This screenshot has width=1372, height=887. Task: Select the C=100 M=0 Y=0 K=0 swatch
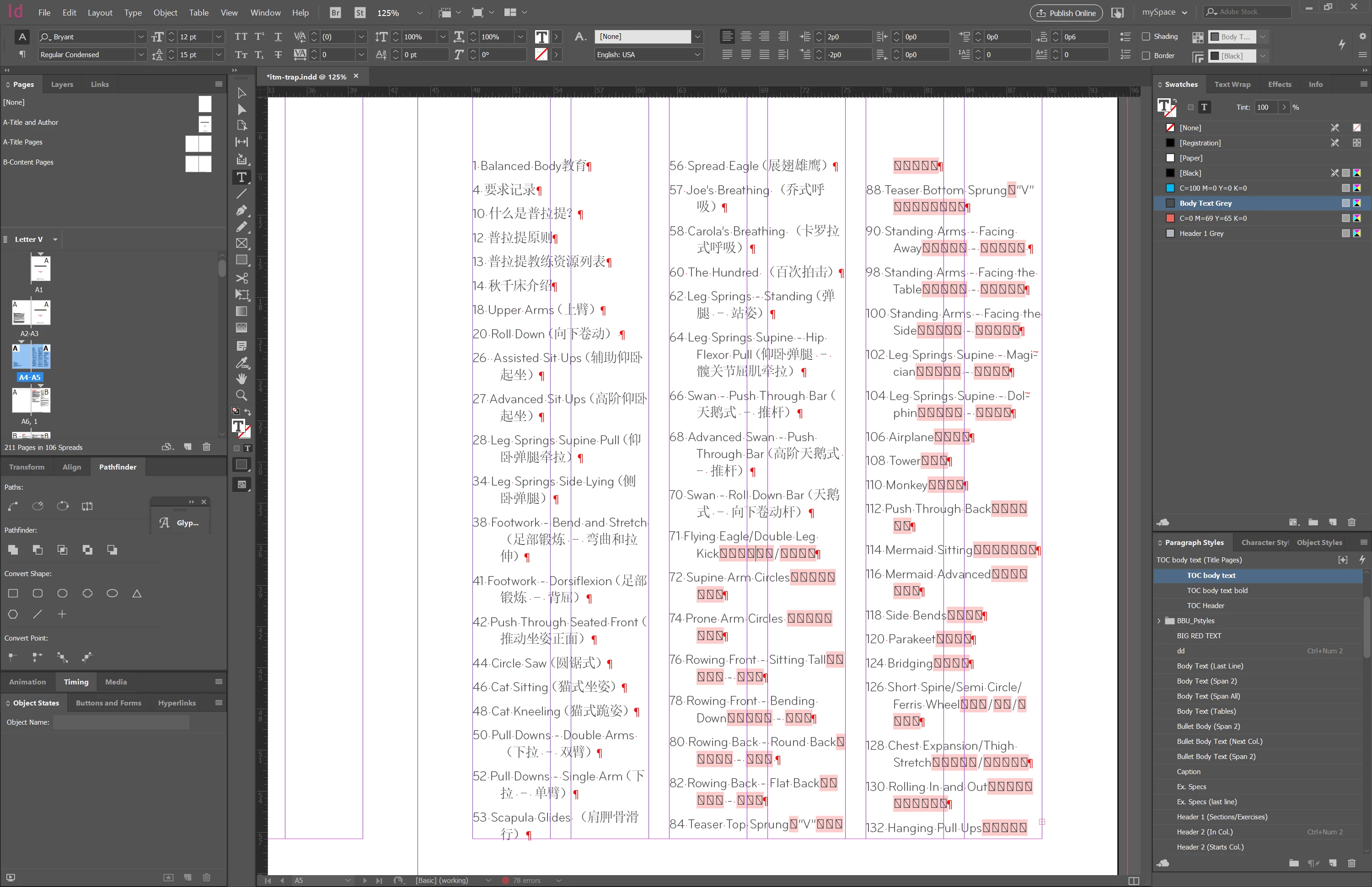[x=1212, y=188]
